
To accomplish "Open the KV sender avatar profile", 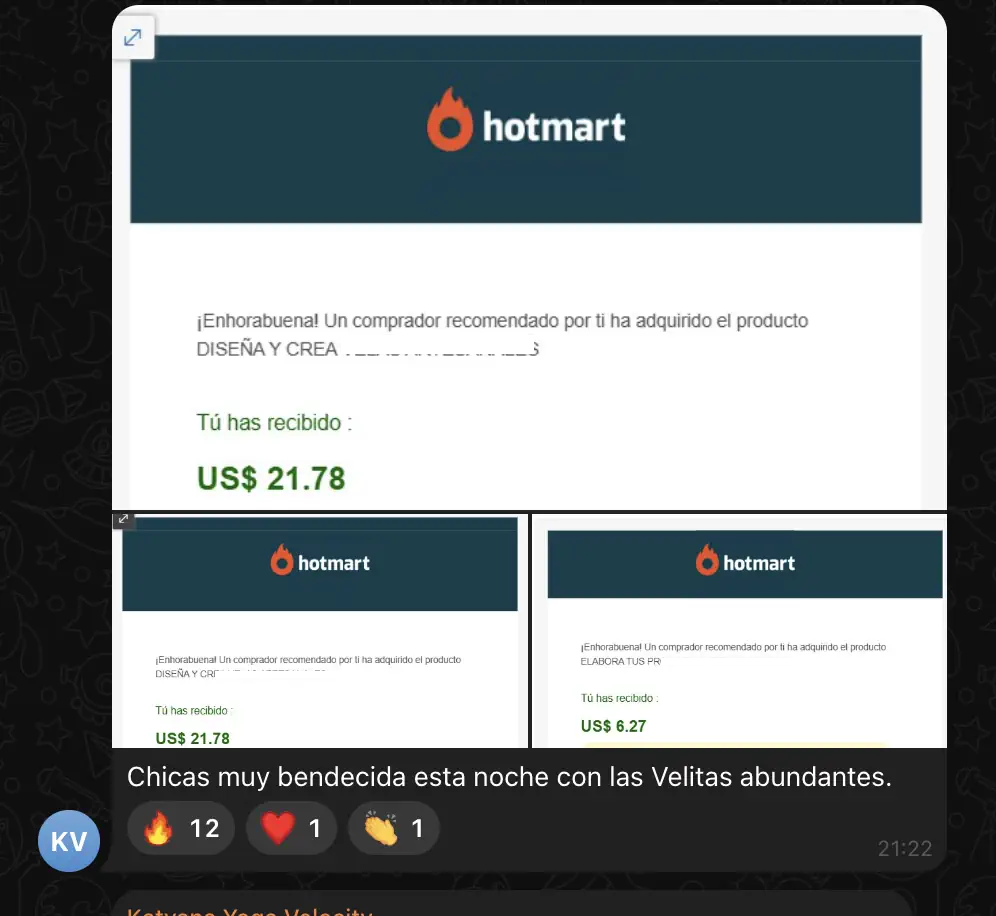I will [69, 840].
